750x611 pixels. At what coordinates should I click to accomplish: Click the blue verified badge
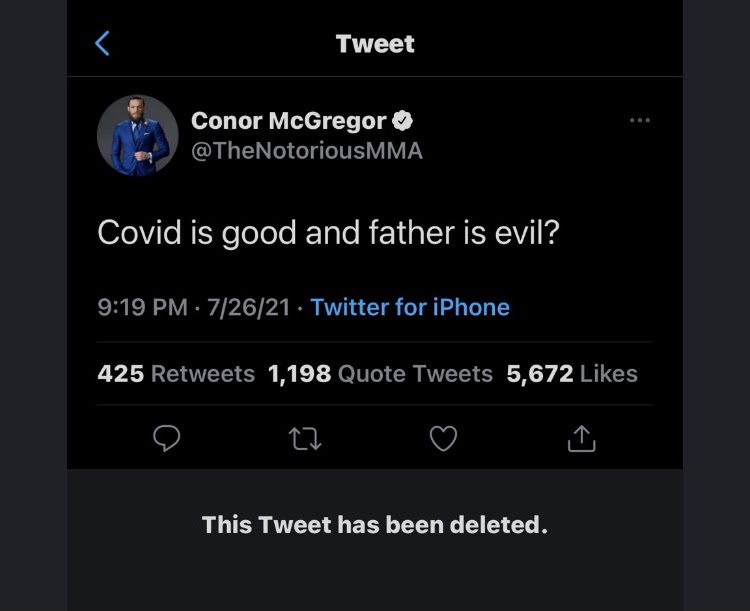point(403,121)
